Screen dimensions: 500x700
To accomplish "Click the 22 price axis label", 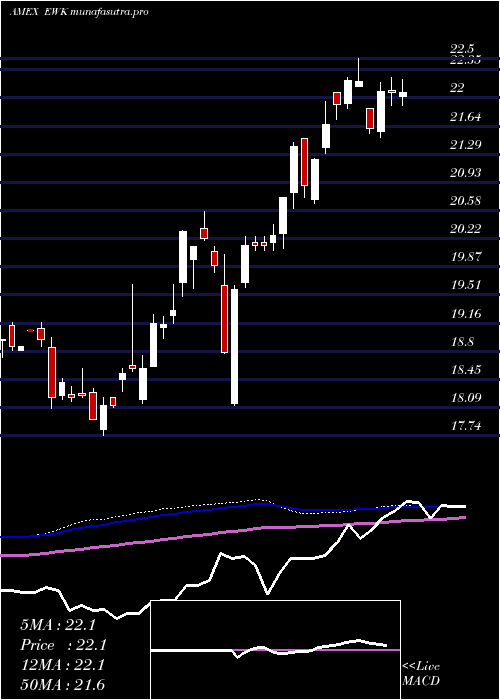I will tap(458, 88).
